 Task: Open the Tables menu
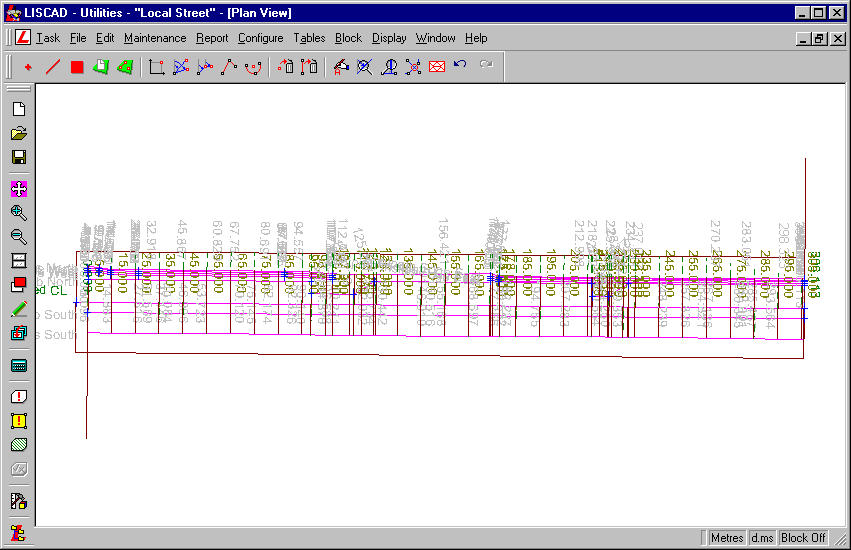coord(309,38)
